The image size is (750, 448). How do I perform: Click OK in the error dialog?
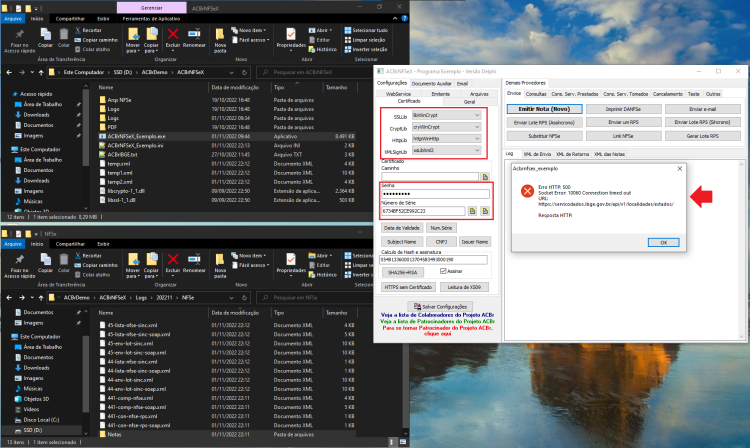coord(663,242)
